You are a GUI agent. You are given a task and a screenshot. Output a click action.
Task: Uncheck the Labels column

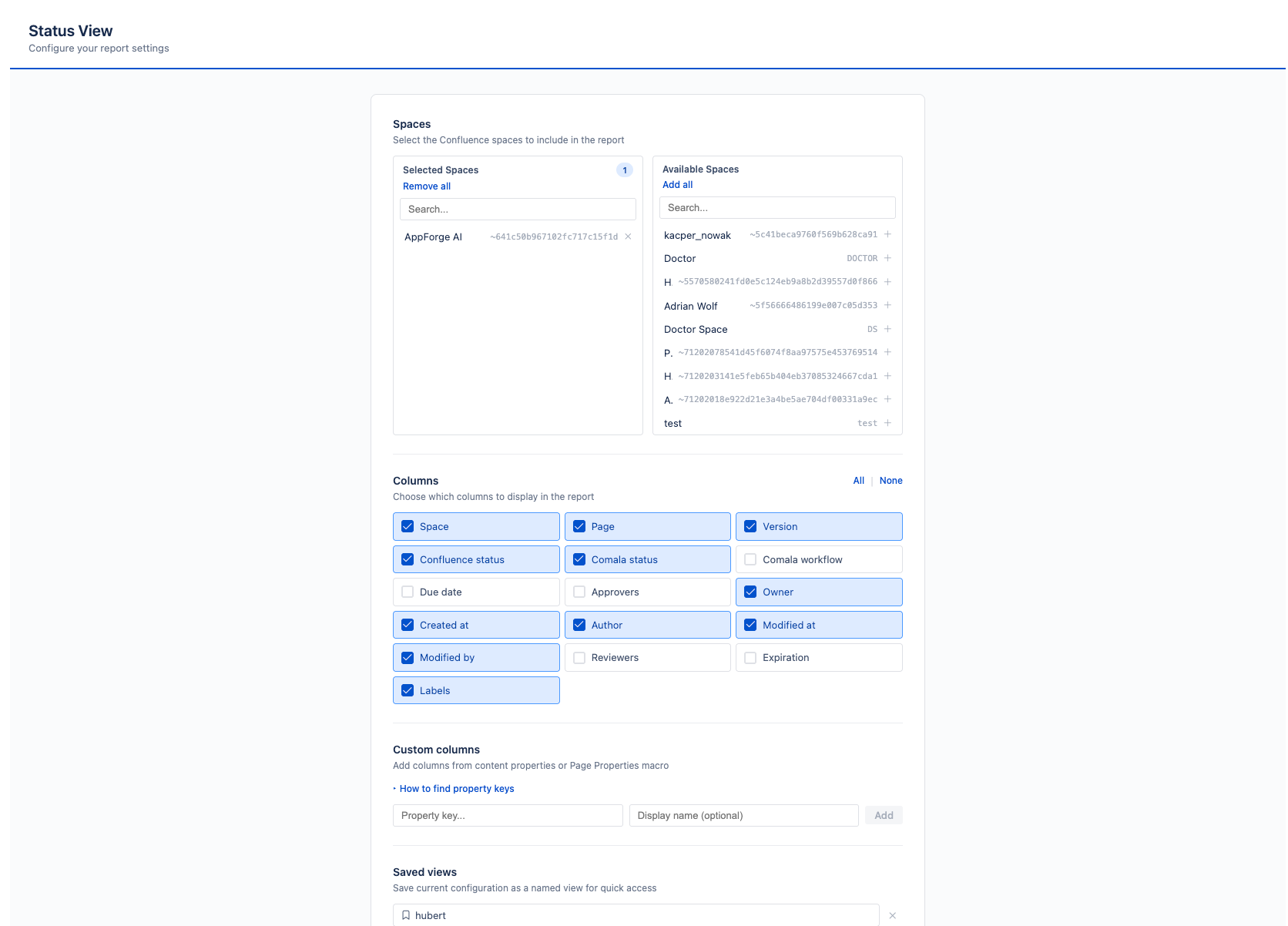[408, 690]
